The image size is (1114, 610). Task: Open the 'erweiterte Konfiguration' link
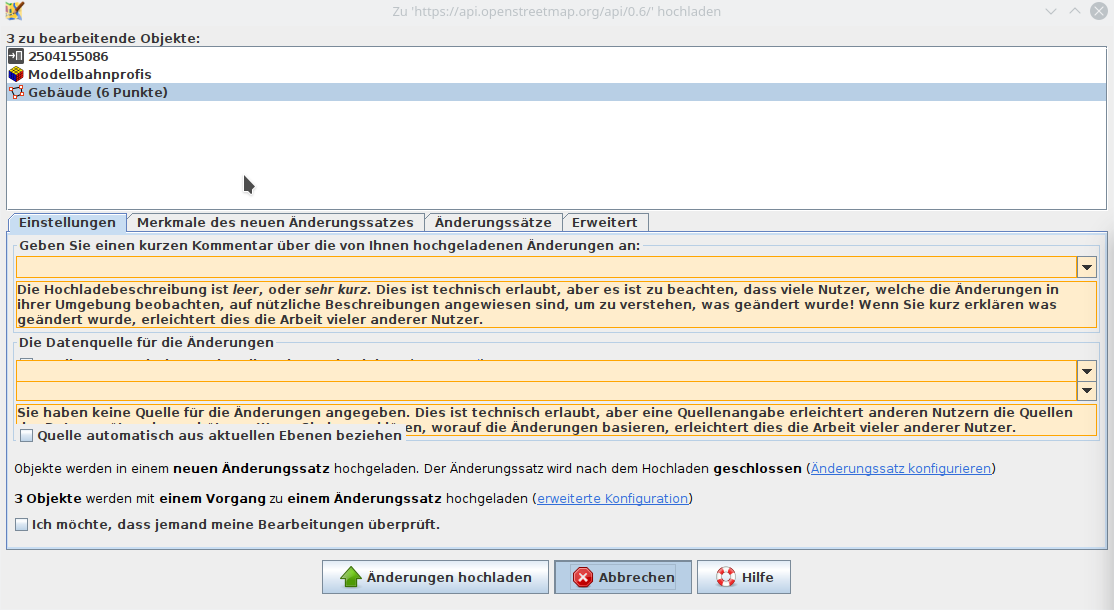tap(612, 498)
